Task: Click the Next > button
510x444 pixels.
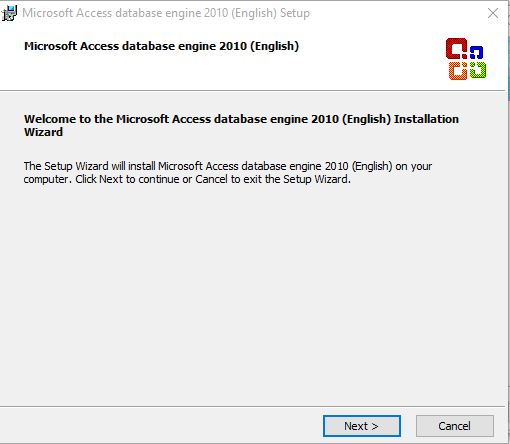Action: (x=362, y=426)
